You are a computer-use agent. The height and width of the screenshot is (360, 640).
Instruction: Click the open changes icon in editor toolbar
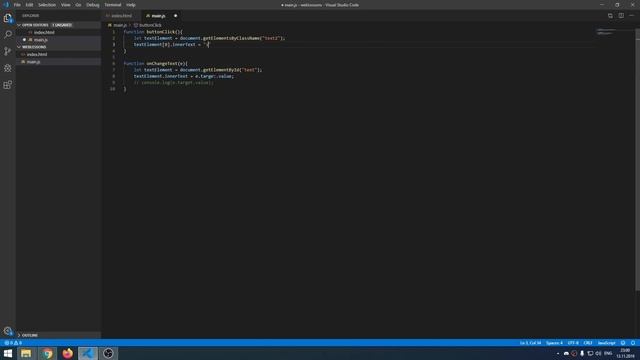pyautogui.click(x=610, y=16)
